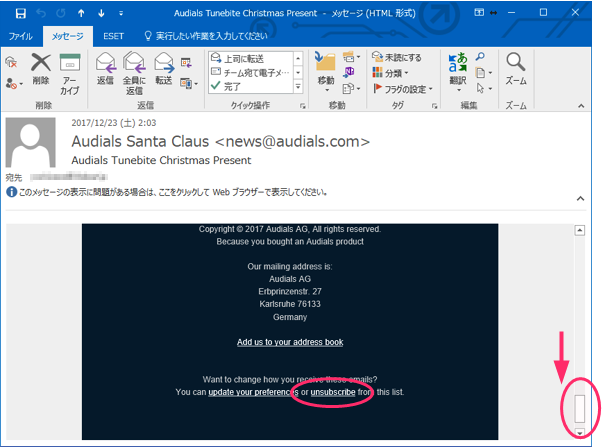The width and height of the screenshot is (604, 447).
Task: Expand the quick steps gallery
Action: click(x=298, y=87)
